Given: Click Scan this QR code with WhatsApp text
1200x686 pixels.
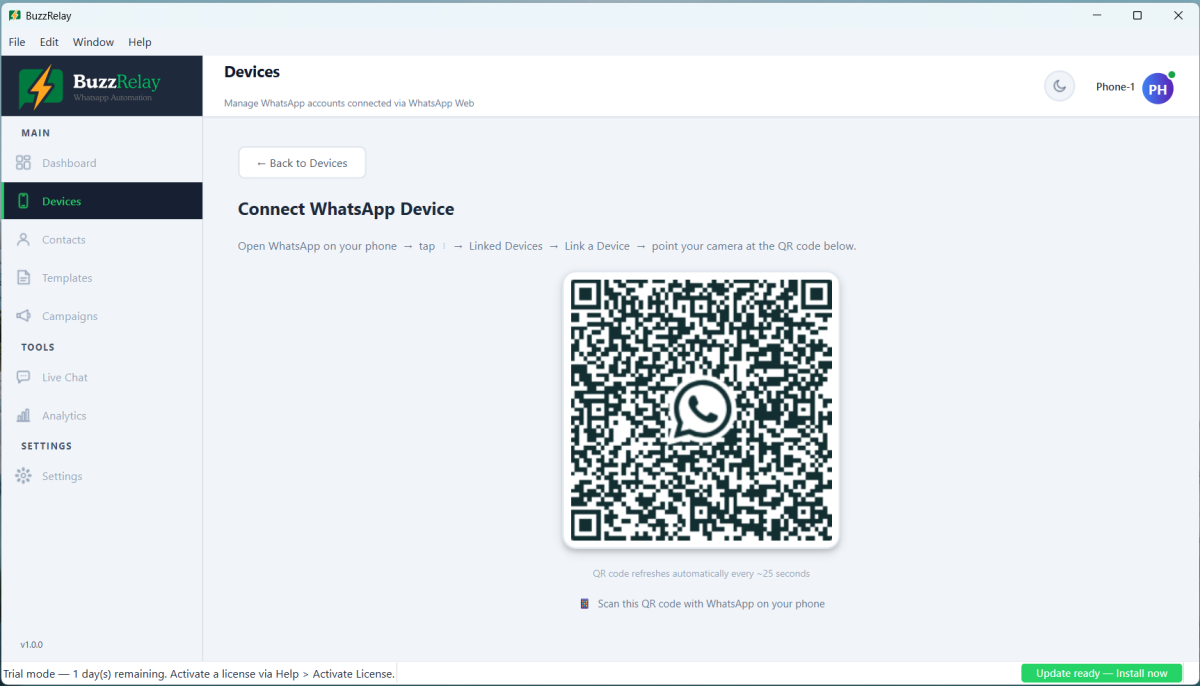Looking at the screenshot, I should (x=711, y=604).
